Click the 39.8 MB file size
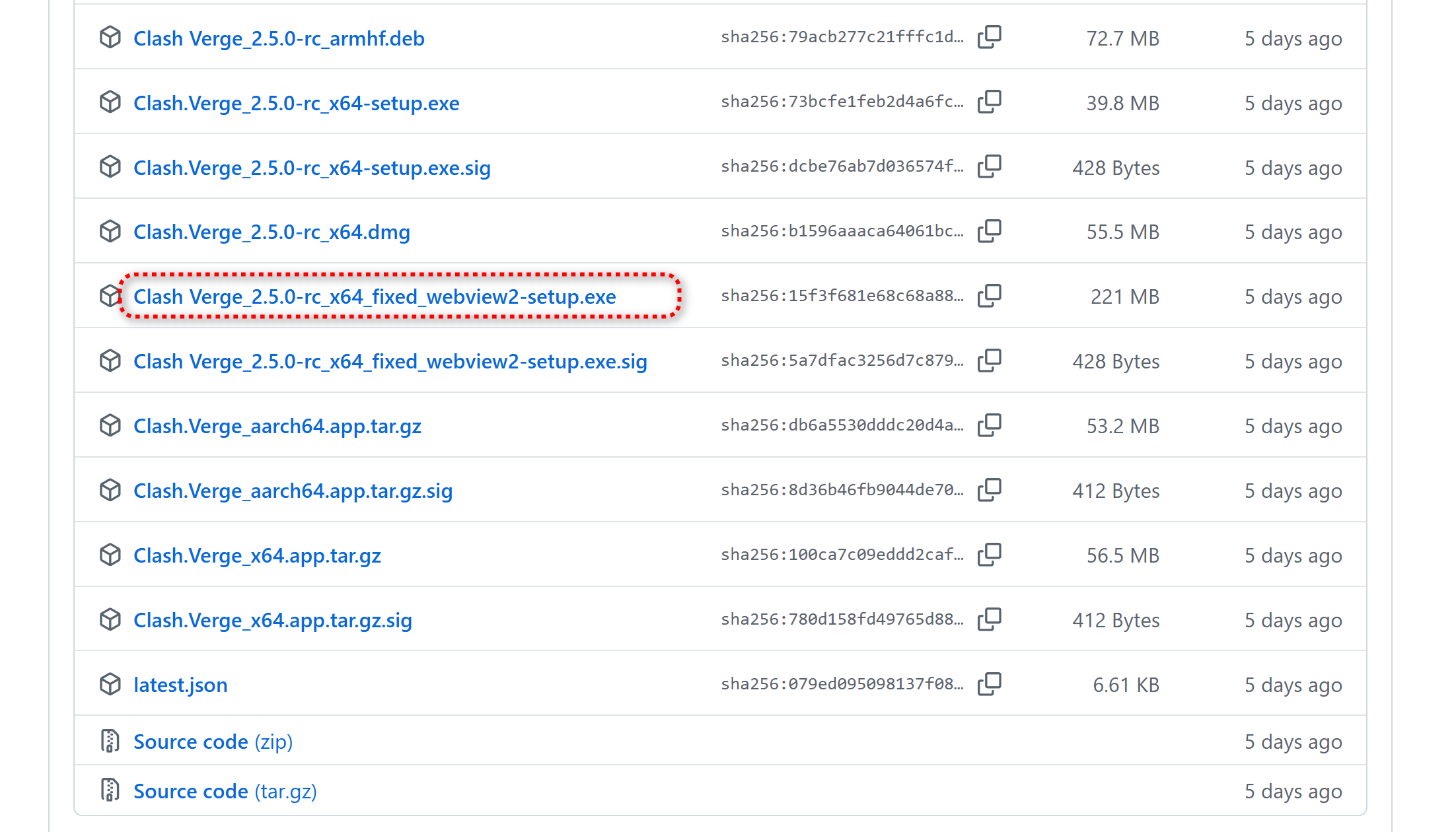 [1123, 103]
